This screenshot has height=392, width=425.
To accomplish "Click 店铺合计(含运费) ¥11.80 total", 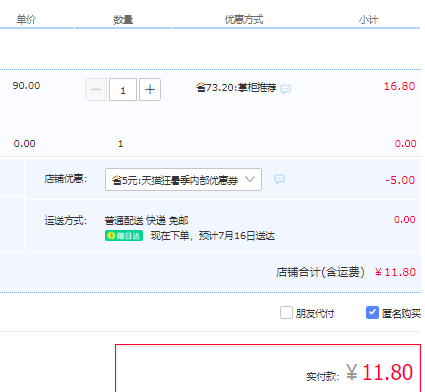I will pyautogui.click(x=346, y=272).
